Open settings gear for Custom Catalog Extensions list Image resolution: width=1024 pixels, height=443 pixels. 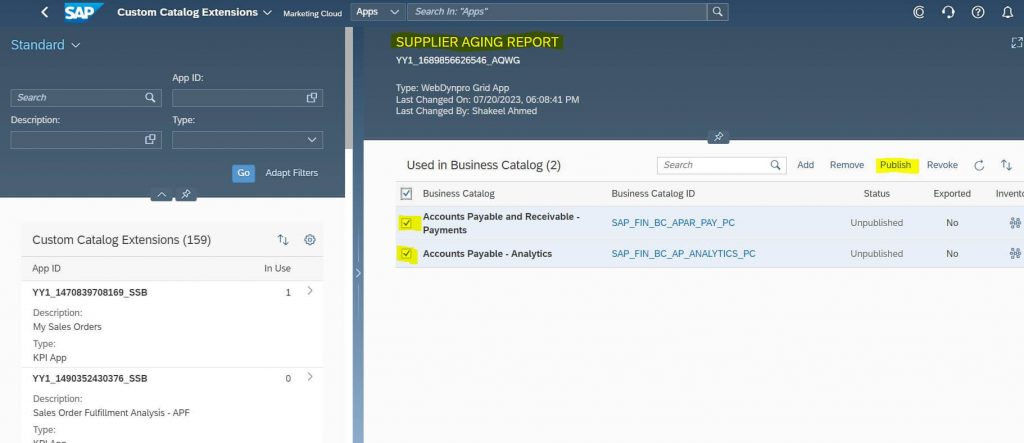click(x=310, y=240)
